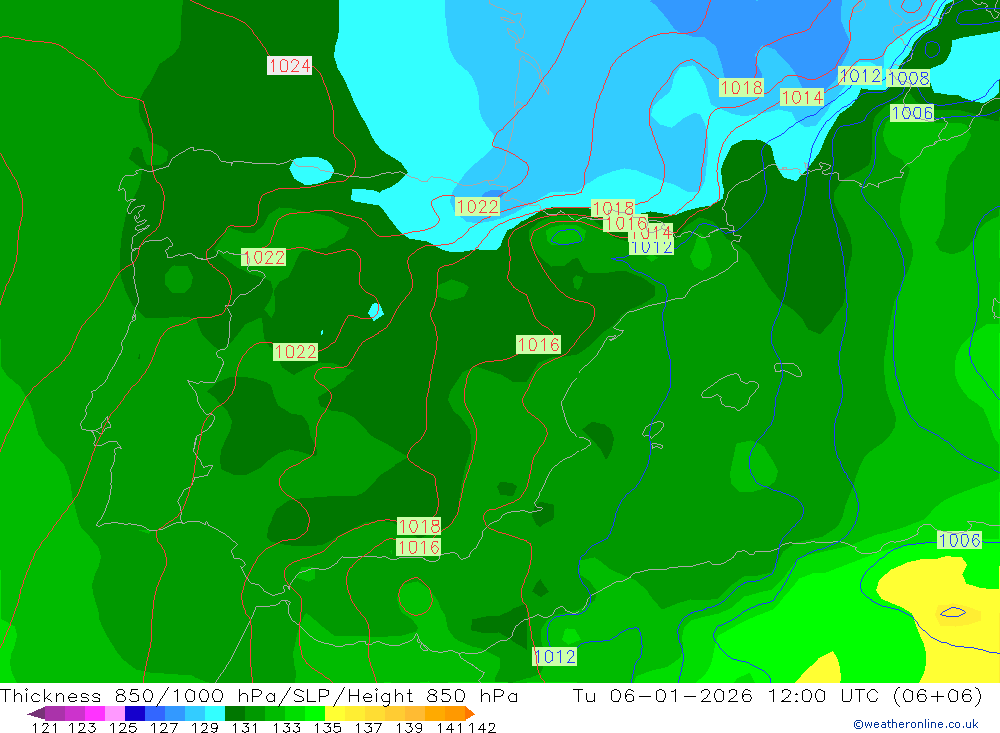
Task: Click the 1006 label near the yellow region
Action: (x=959, y=540)
